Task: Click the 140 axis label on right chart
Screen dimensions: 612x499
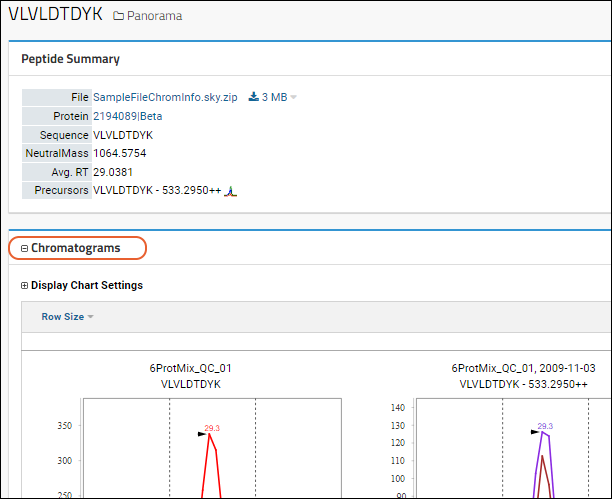Action: (398, 408)
